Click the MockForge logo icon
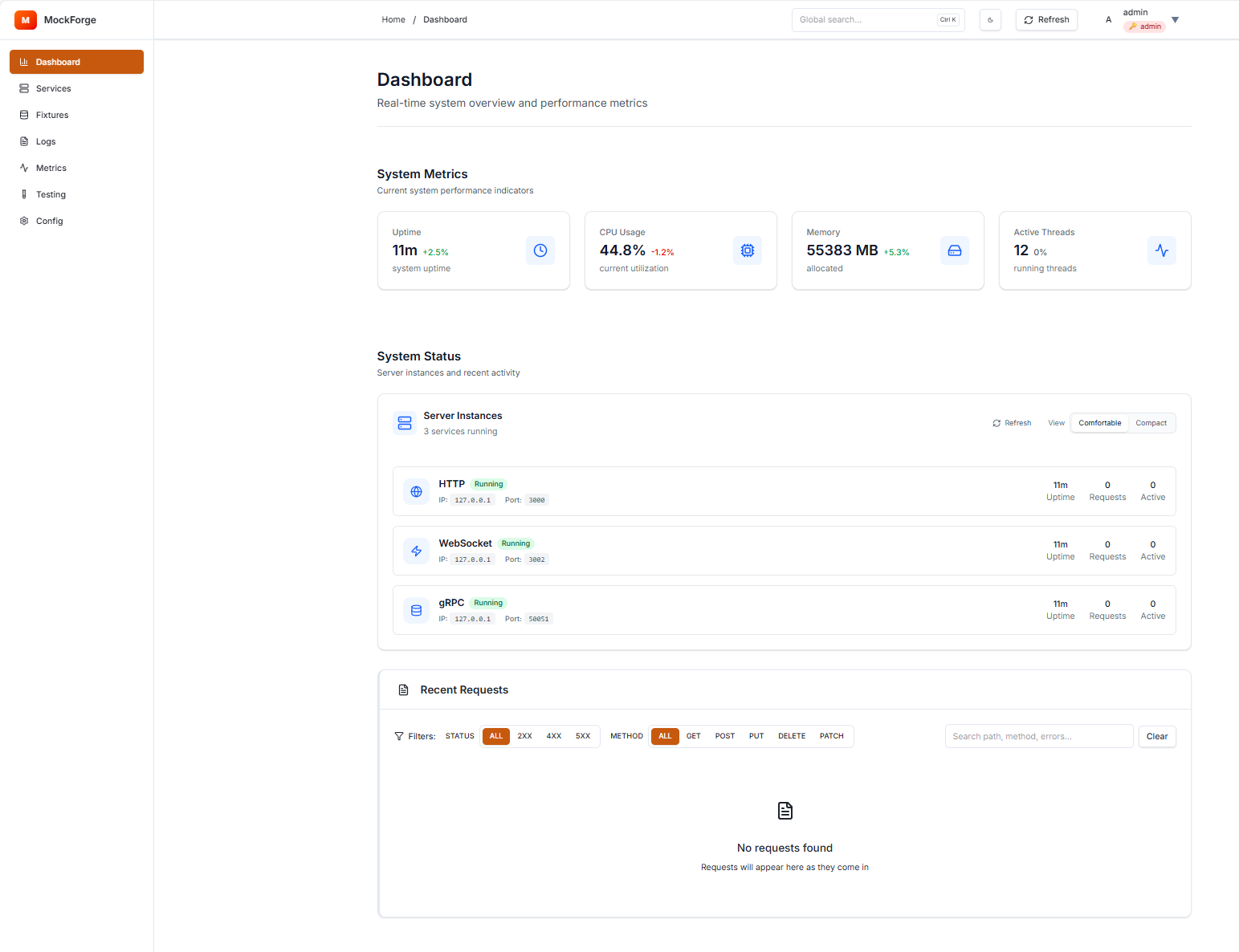Image resolution: width=1239 pixels, height=952 pixels. [26, 20]
